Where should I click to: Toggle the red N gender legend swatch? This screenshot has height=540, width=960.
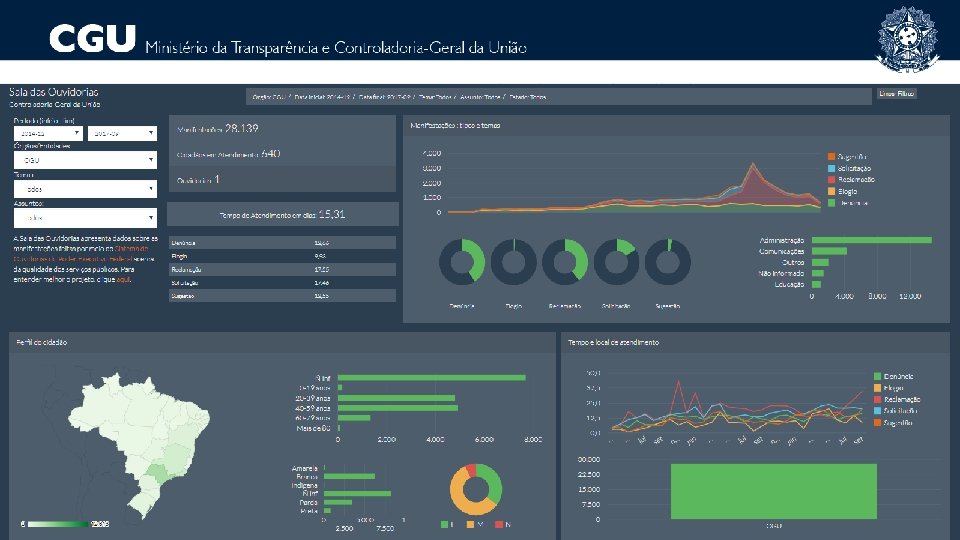coord(498,525)
